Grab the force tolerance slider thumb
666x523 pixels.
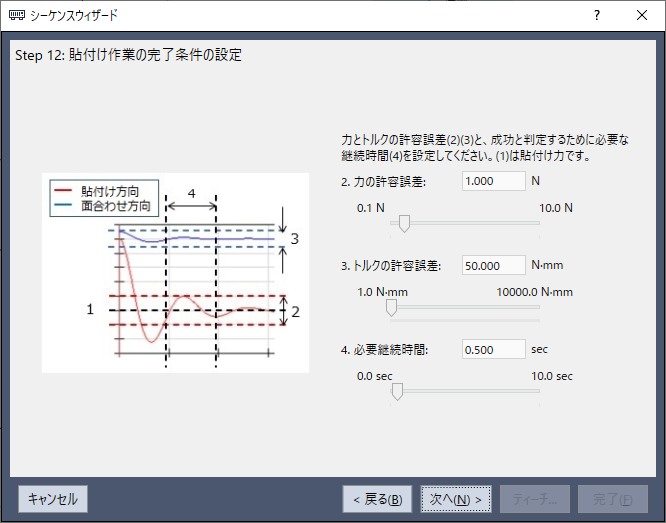[x=404, y=223]
